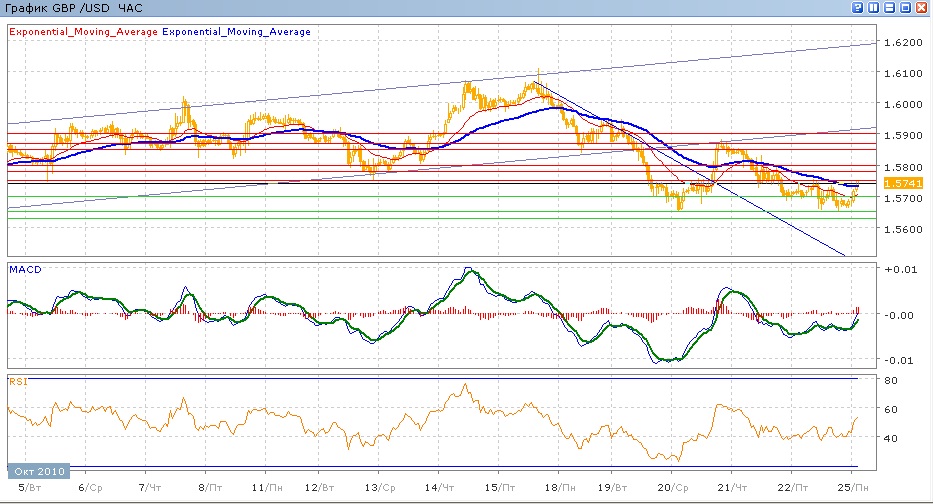933x504 pixels.
Task: Select the 25/Пн date on time axis
Action: coord(850,486)
